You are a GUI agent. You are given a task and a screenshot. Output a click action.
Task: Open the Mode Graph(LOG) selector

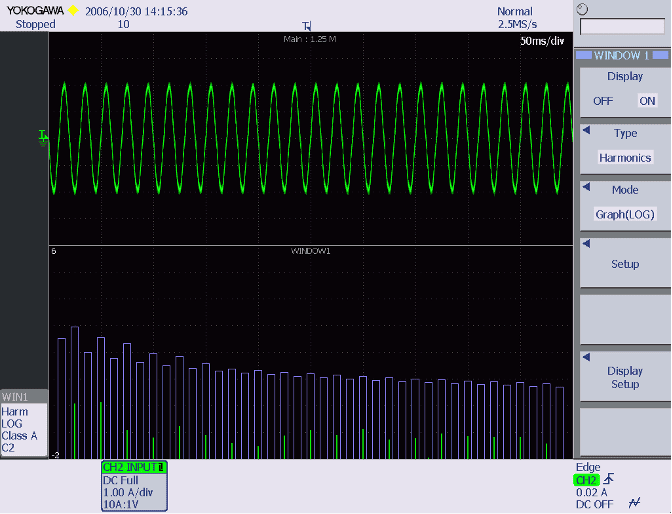(625, 213)
